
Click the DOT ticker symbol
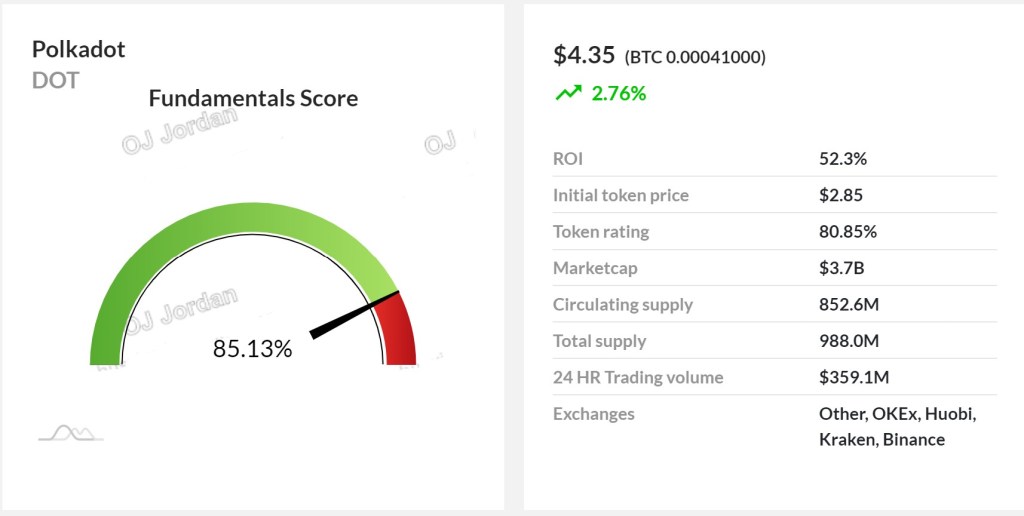click(55, 80)
